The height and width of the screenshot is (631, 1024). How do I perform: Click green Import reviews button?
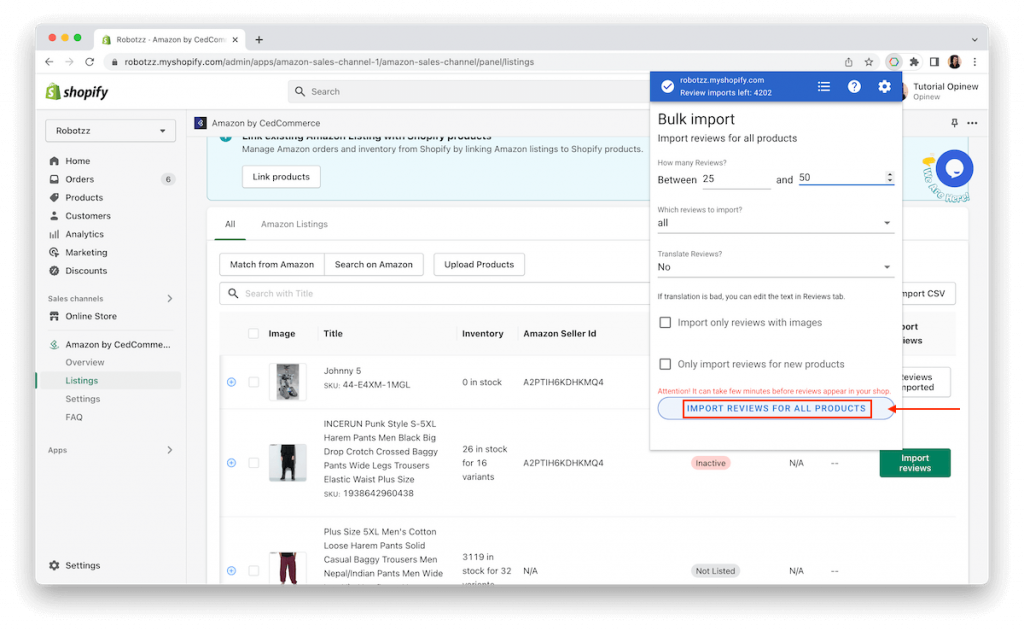click(914, 462)
